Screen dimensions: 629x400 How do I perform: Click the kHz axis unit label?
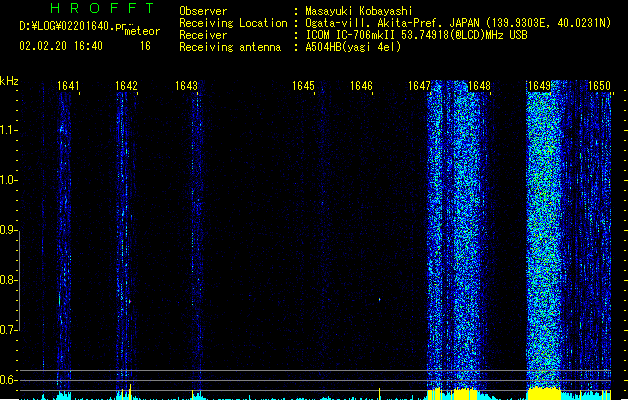[x=9, y=81]
